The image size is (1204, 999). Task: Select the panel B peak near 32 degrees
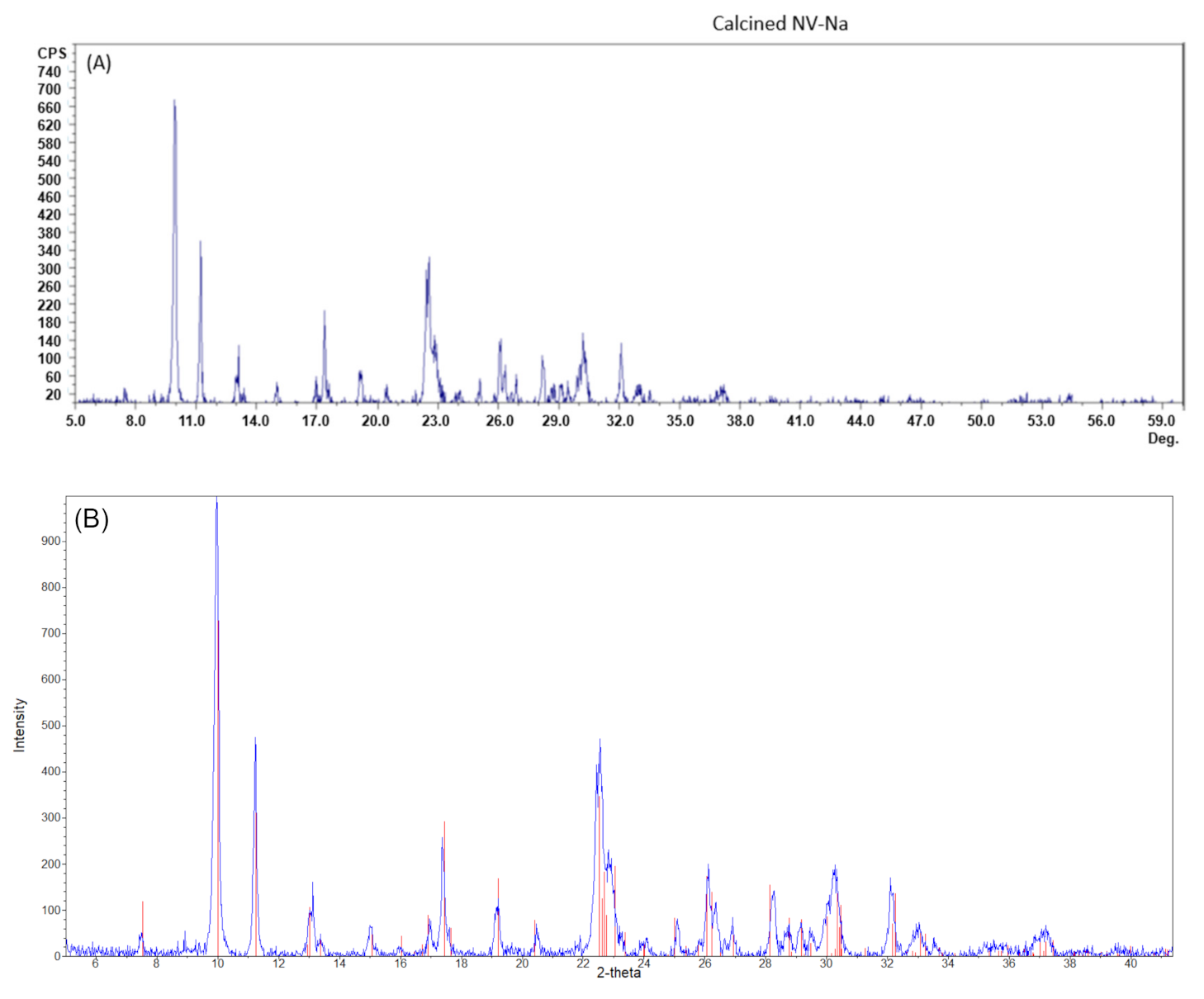tap(890, 882)
